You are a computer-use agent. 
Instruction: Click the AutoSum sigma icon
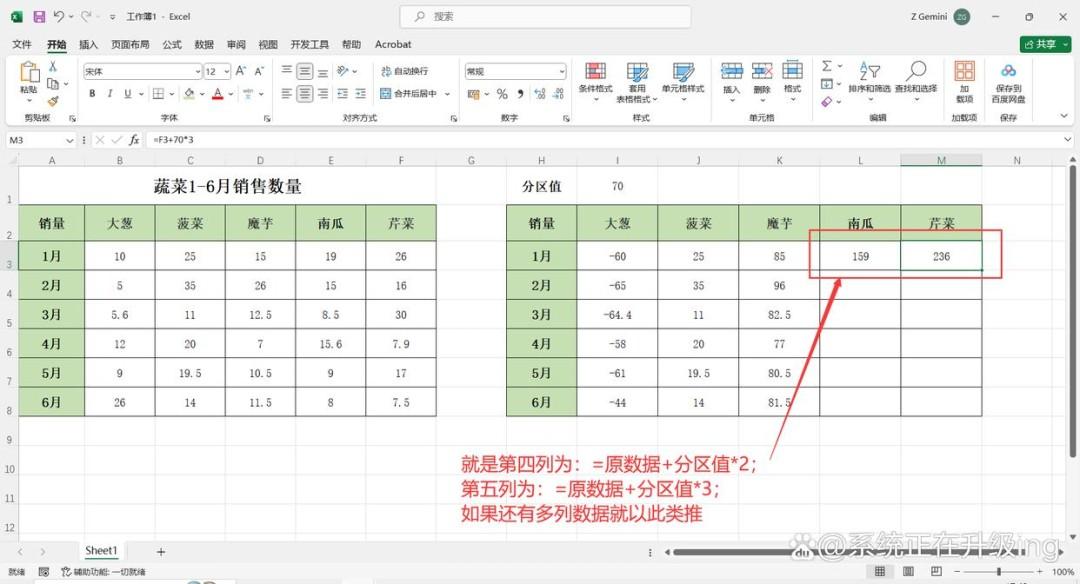(x=827, y=66)
